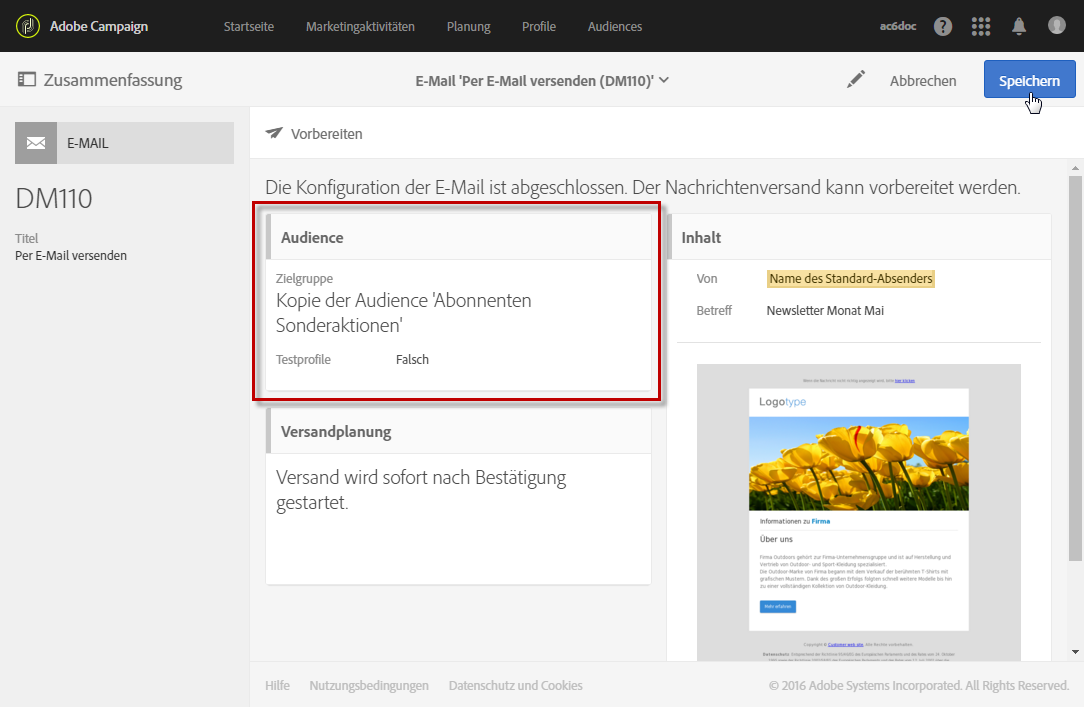Image resolution: width=1084 pixels, height=707 pixels.
Task: Click the Vorbereiten paper plane icon
Action: [x=274, y=133]
